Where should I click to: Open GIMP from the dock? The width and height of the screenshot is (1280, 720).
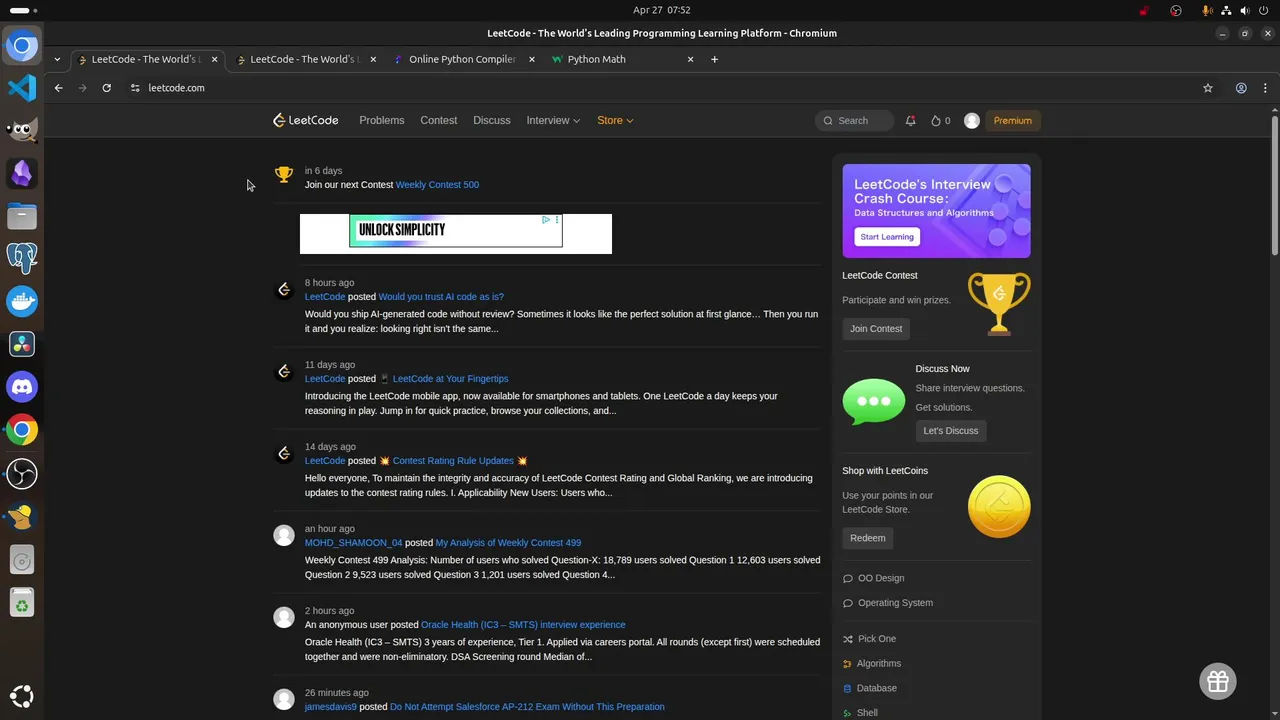22,130
